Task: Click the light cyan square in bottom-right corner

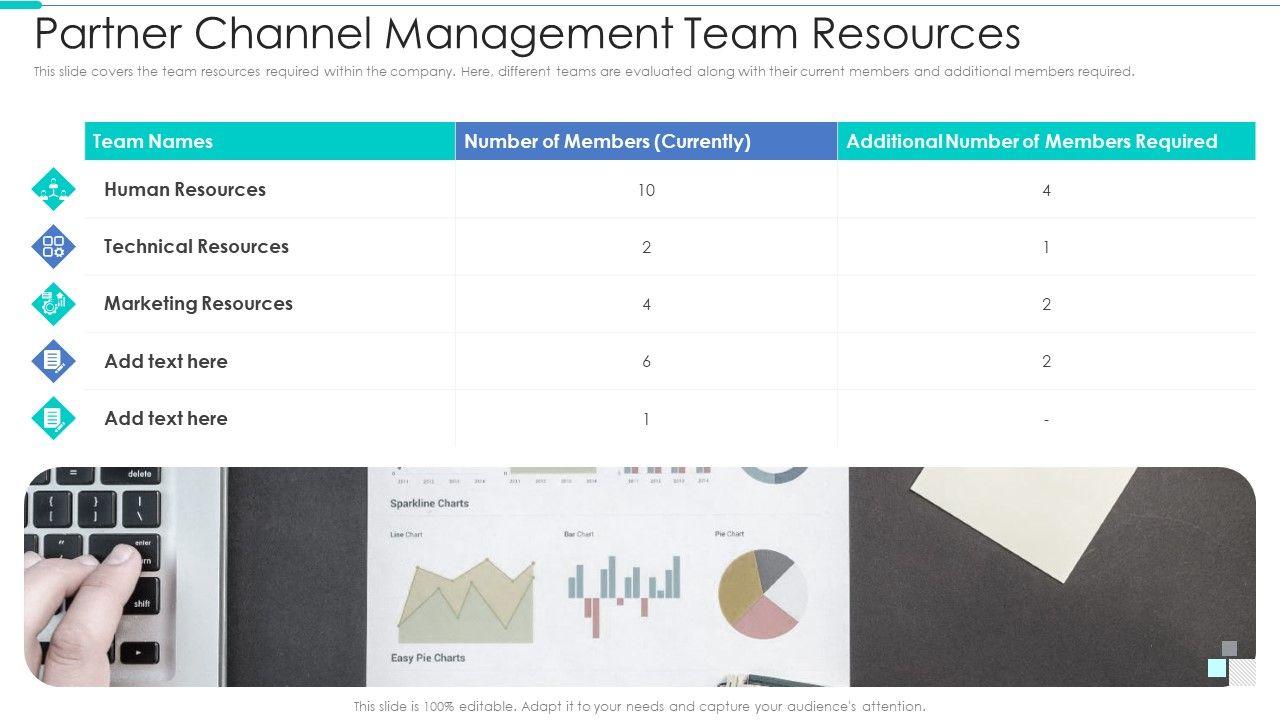Action: [1217, 667]
